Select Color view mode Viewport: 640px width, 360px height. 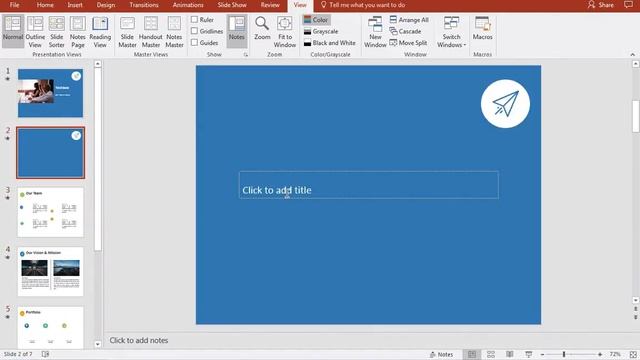coord(316,20)
